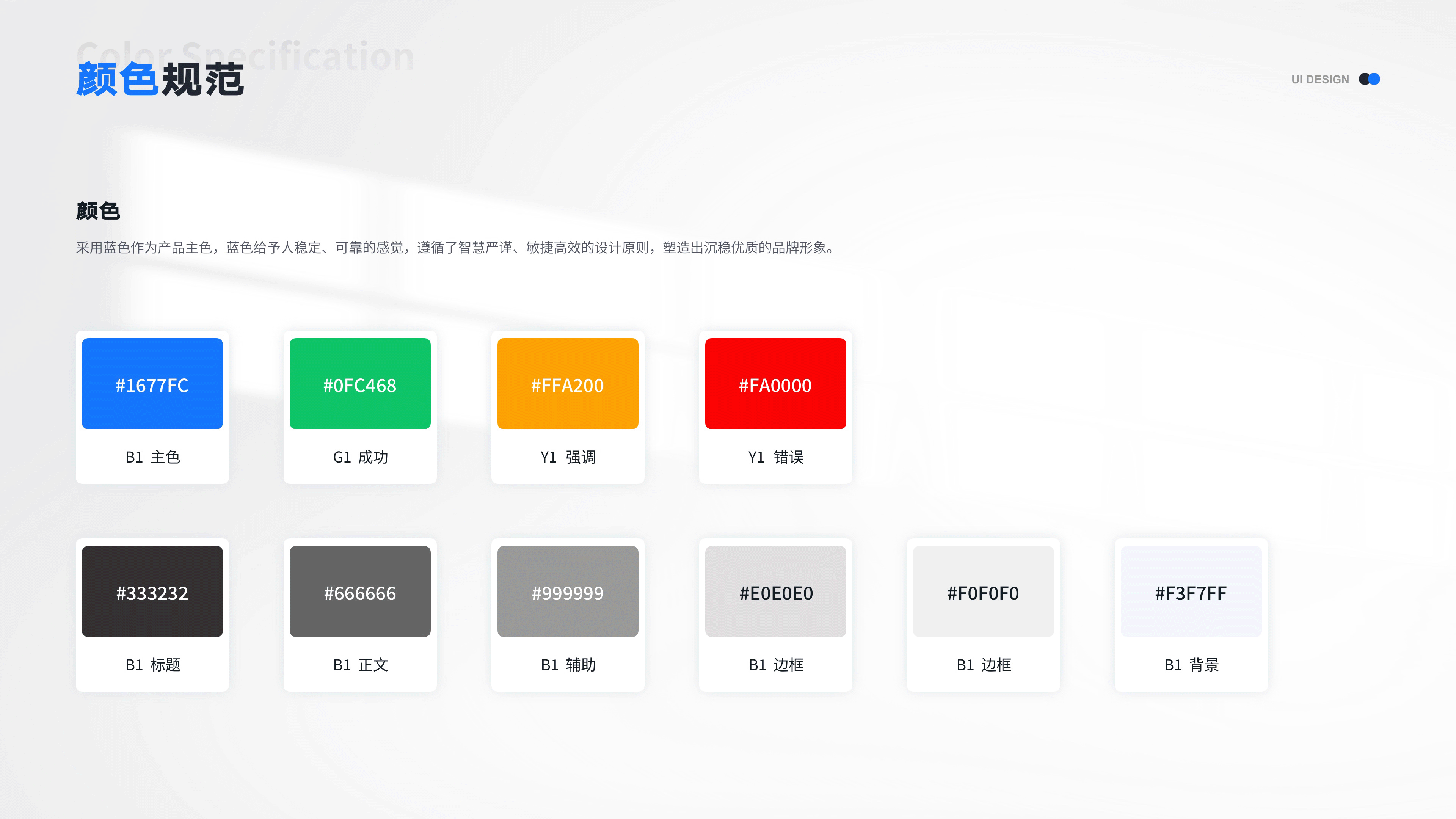
Task: Click the B1 背景 card label
Action: click(x=1191, y=665)
